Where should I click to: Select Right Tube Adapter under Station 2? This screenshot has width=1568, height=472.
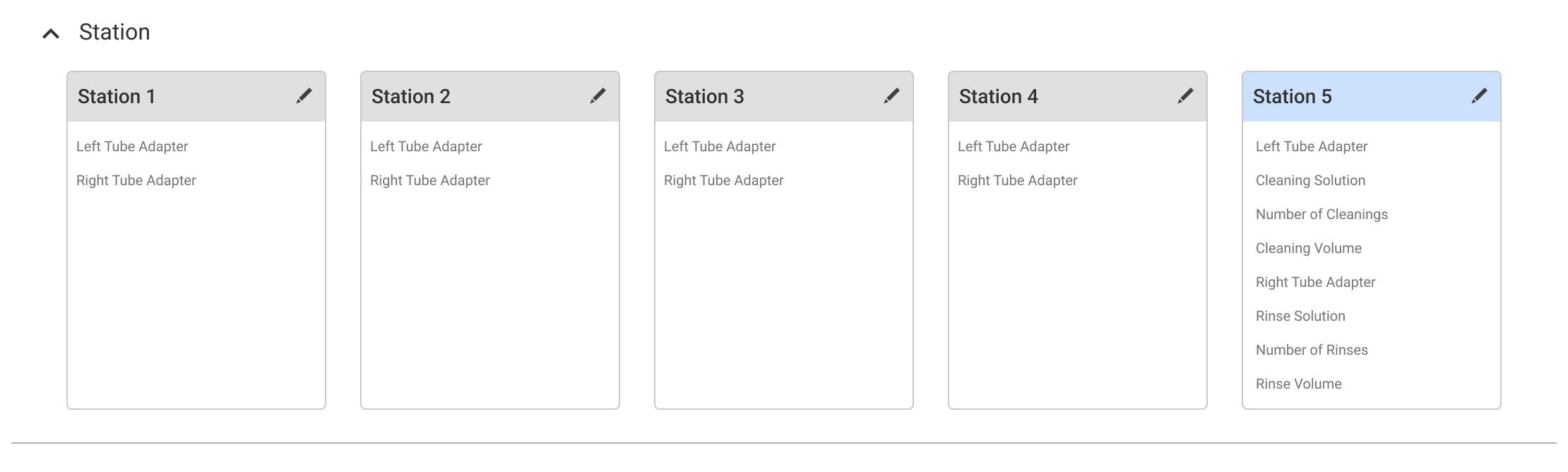[429, 180]
